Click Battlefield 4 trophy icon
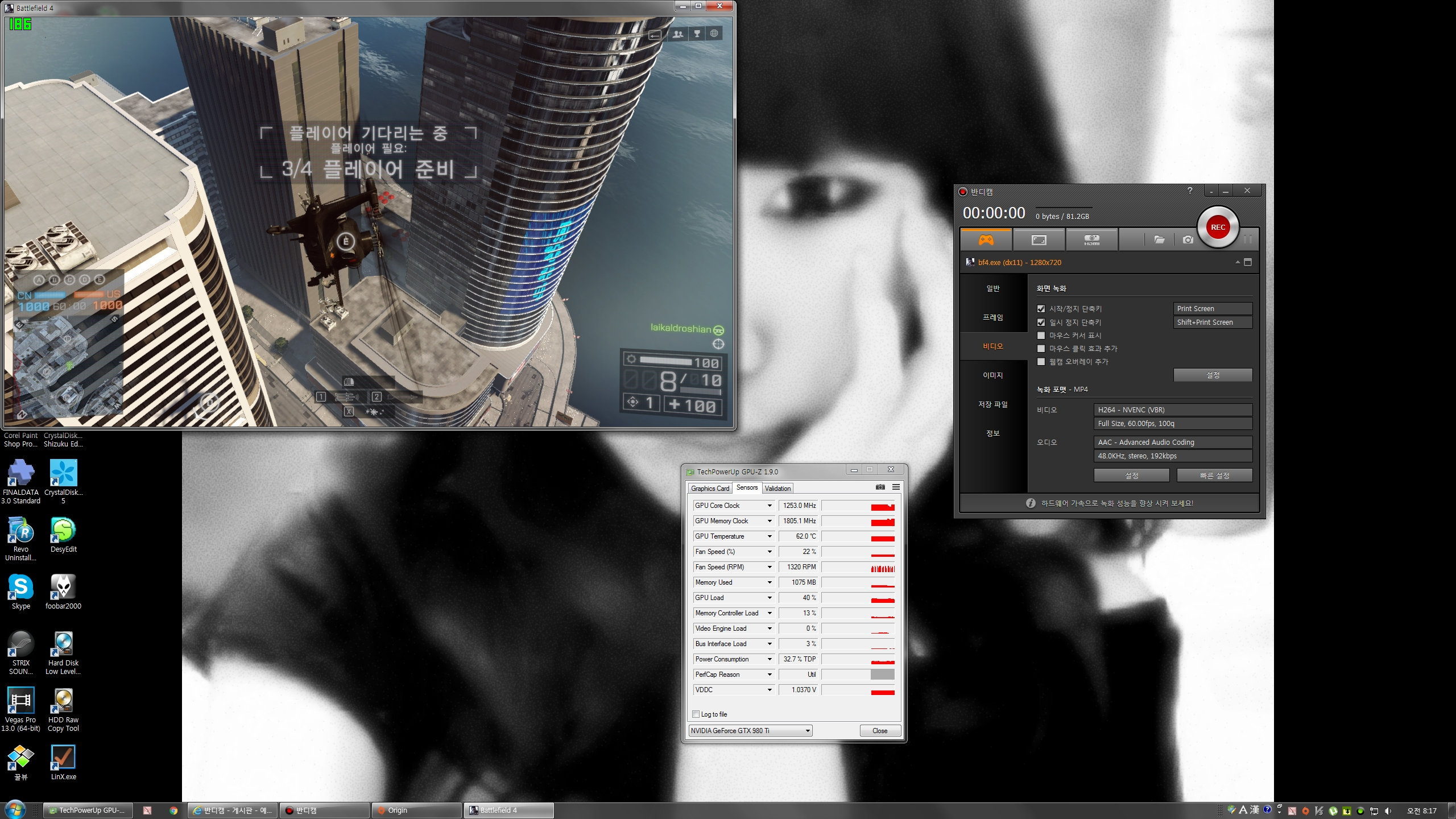1456x819 pixels. [x=697, y=34]
